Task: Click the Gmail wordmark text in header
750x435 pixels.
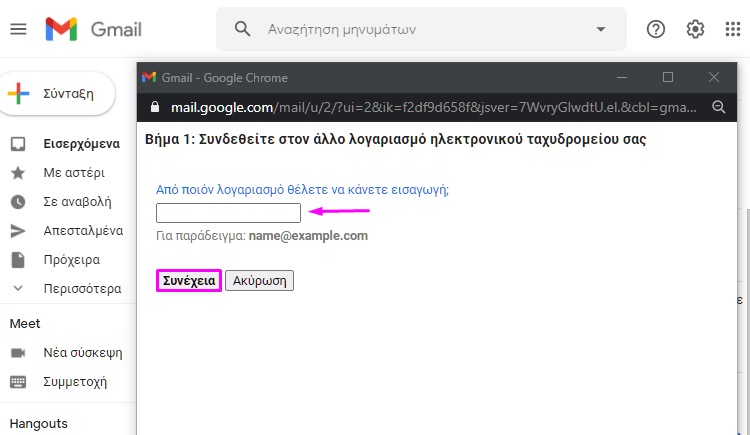Action: (116, 30)
